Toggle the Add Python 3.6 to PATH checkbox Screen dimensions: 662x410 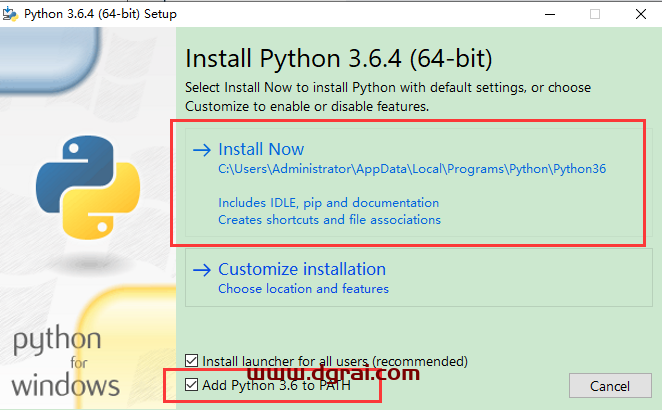tap(192, 384)
